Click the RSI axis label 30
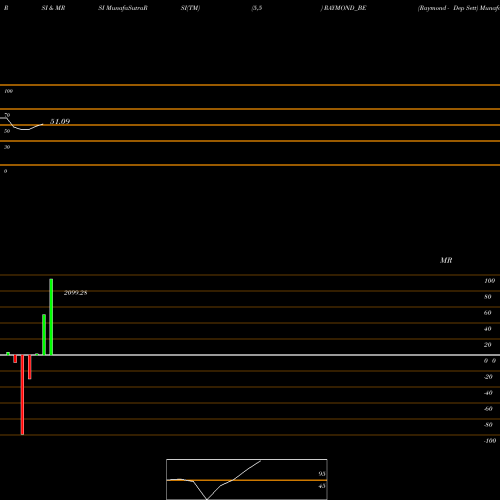Viewport: 500px width, 500px height. [7, 147]
